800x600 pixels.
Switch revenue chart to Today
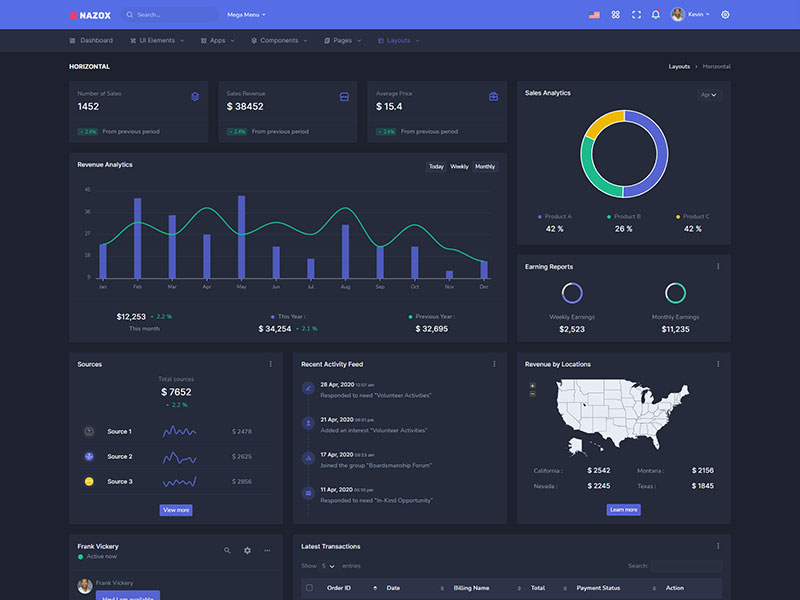[436, 167]
